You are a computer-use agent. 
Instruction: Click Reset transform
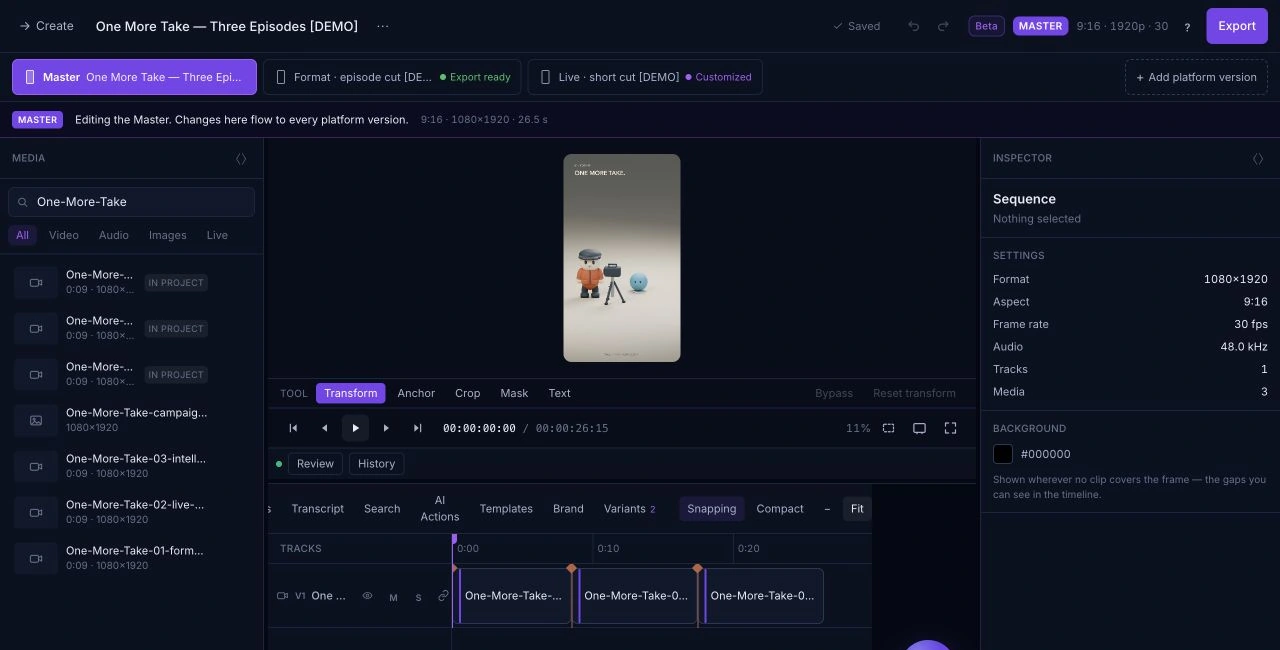pyautogui.click(x=914, y=393)
